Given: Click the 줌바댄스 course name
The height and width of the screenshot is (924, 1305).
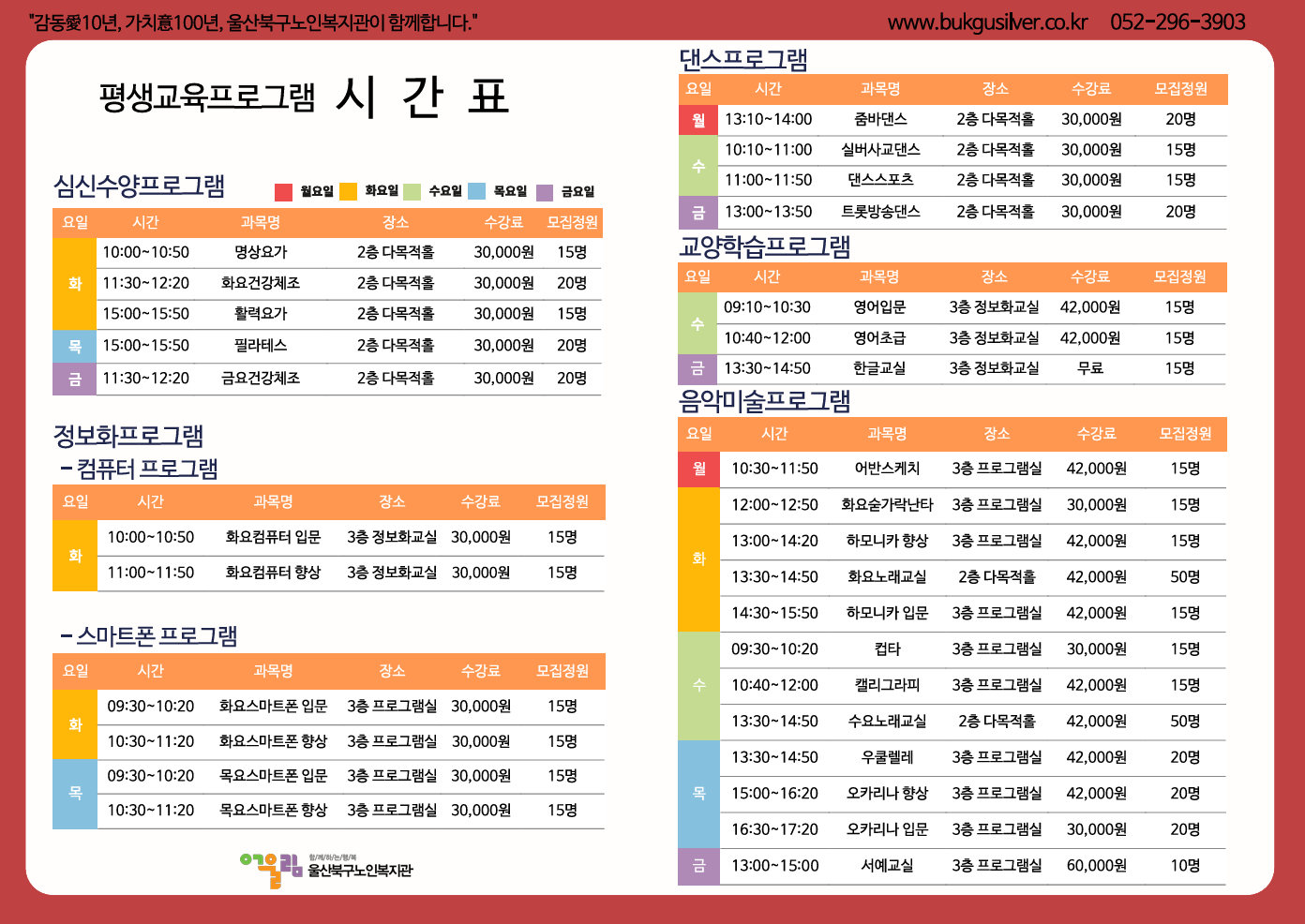Looking at the screenshot, I should [x=880, y=119].
